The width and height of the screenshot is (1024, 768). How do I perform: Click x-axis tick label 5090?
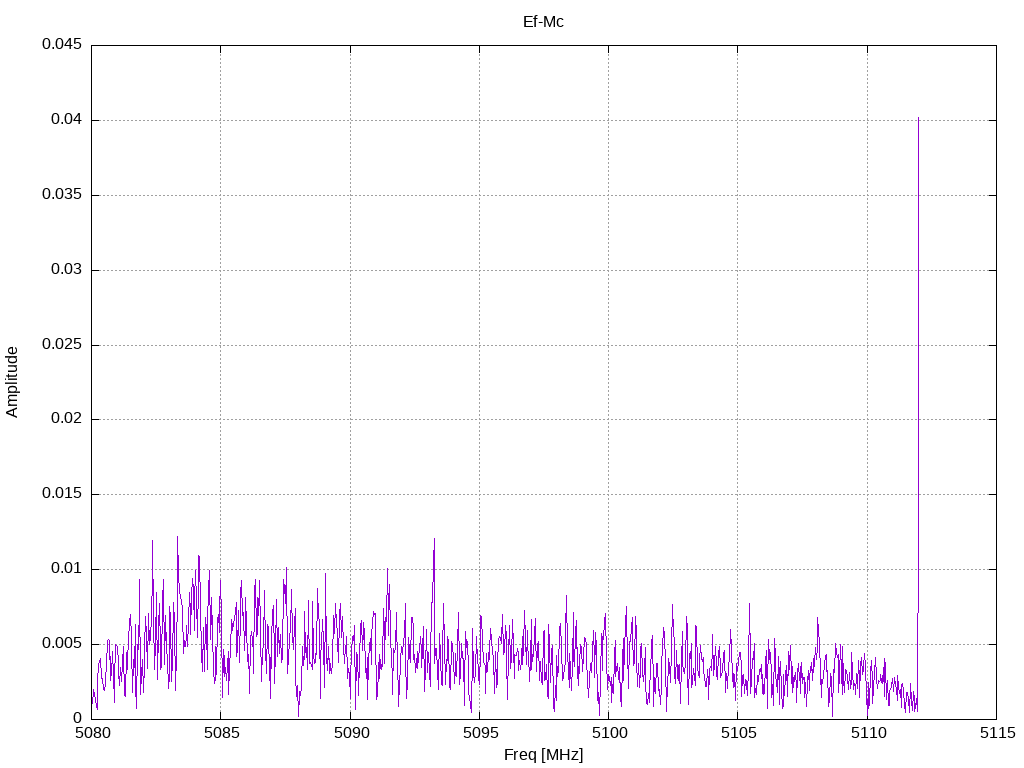point(351,733)
